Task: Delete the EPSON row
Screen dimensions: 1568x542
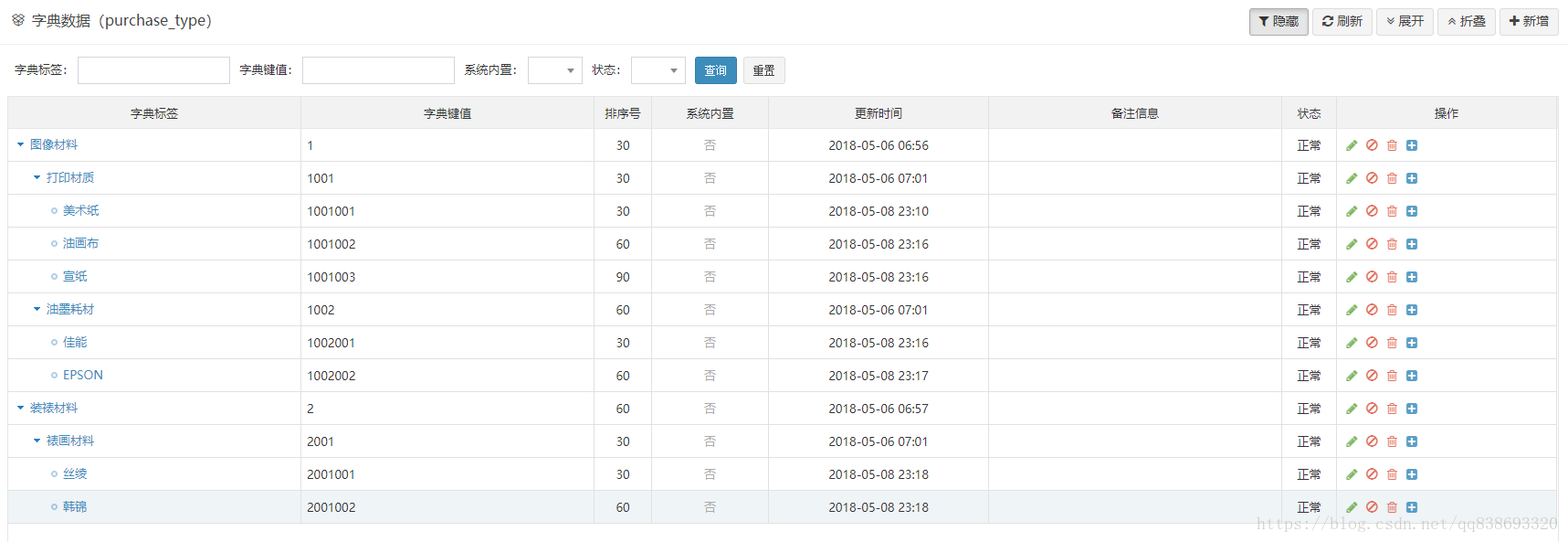Action: (1392, 376)
